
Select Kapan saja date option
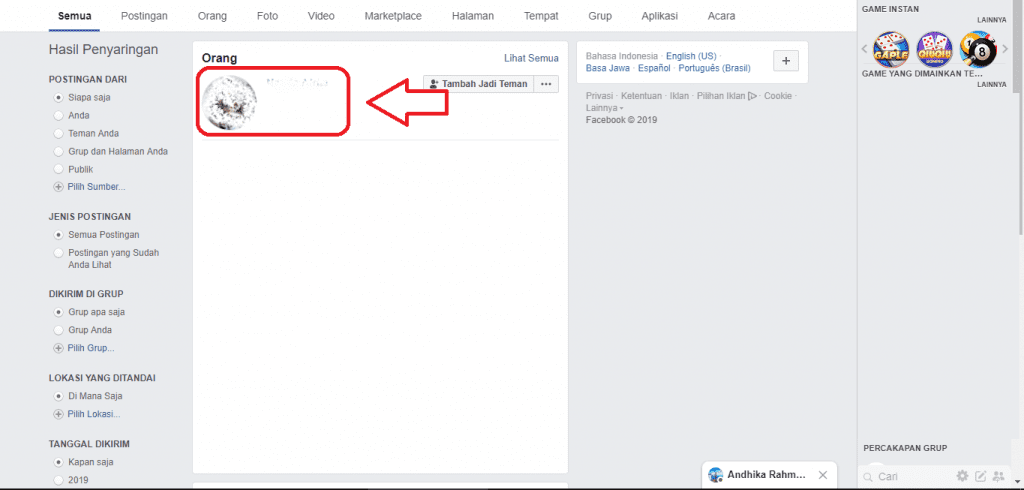click(59, 462)
